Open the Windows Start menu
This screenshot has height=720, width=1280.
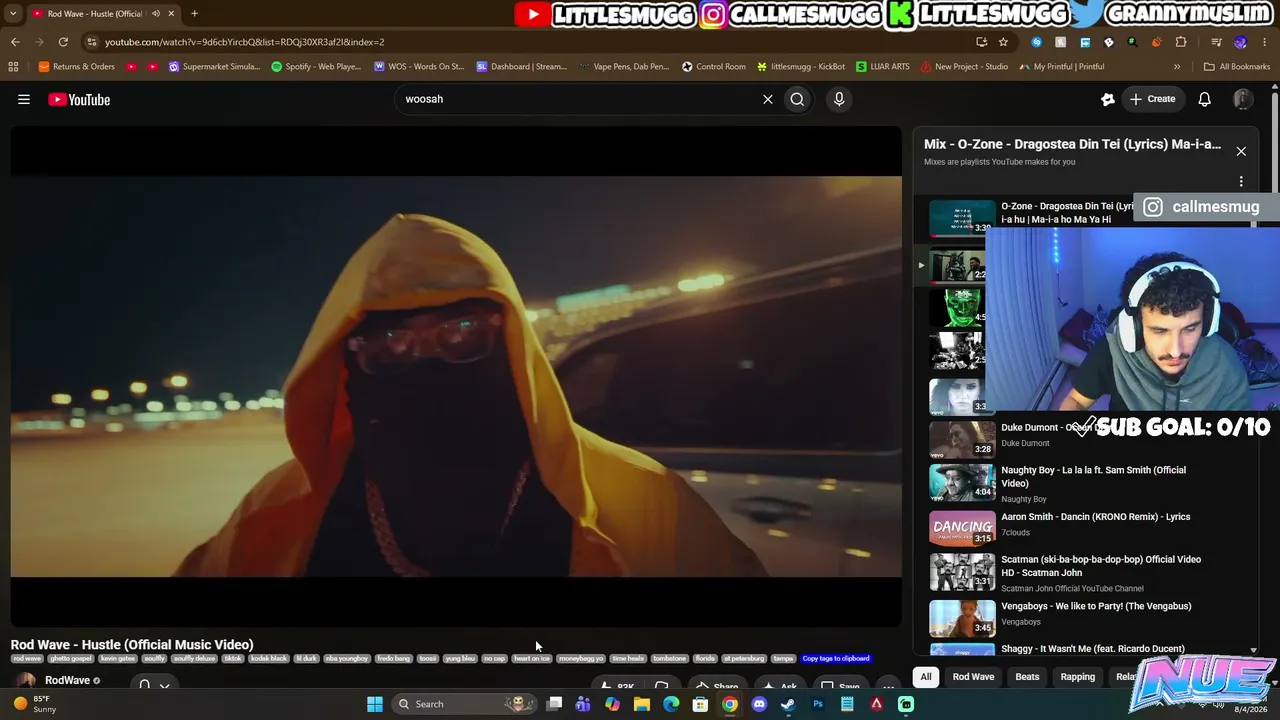pyautogui.click(x=375, y=704)
